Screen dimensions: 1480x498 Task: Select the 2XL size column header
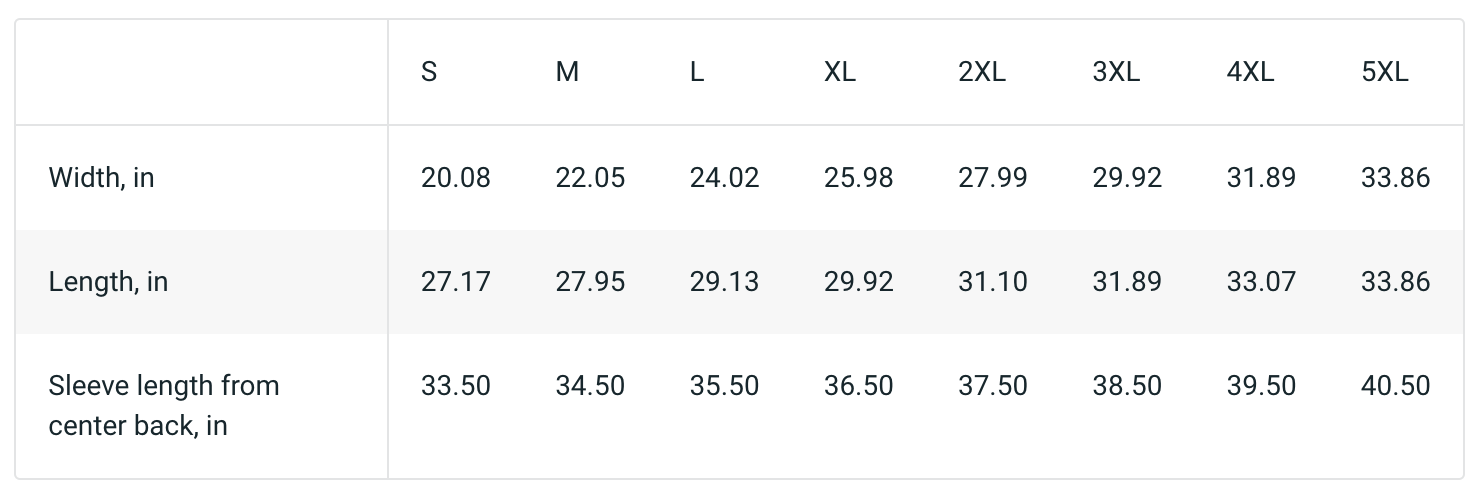click(982, 72)
